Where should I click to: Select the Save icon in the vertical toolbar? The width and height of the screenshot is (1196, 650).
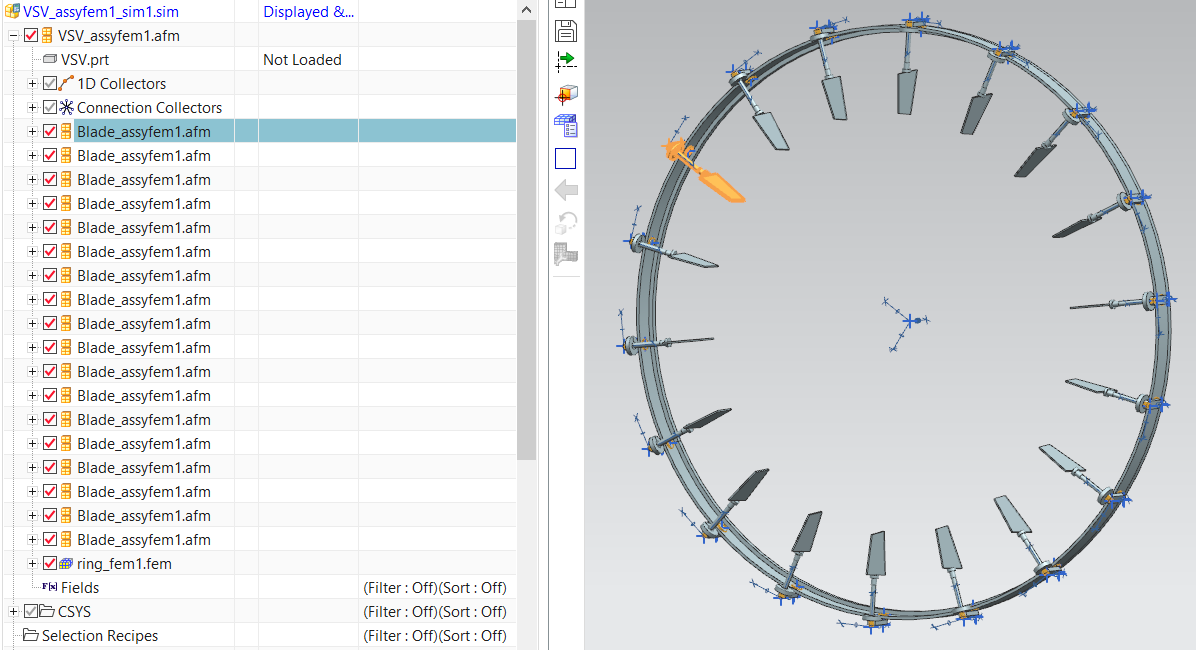(565, 31)
